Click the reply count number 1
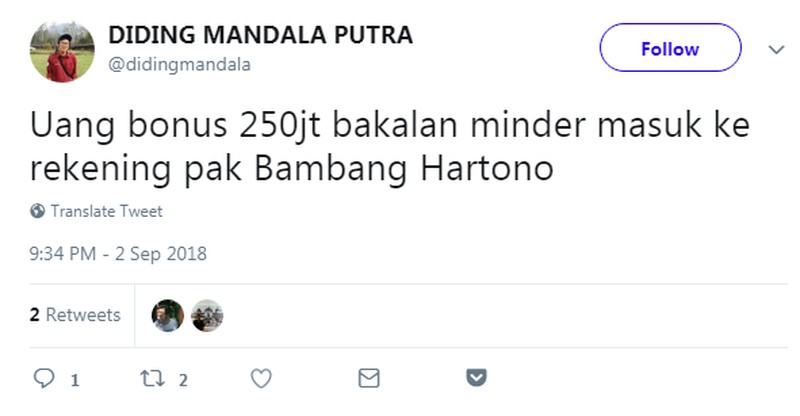Screen dimensions: 800x416 point(74,380)
